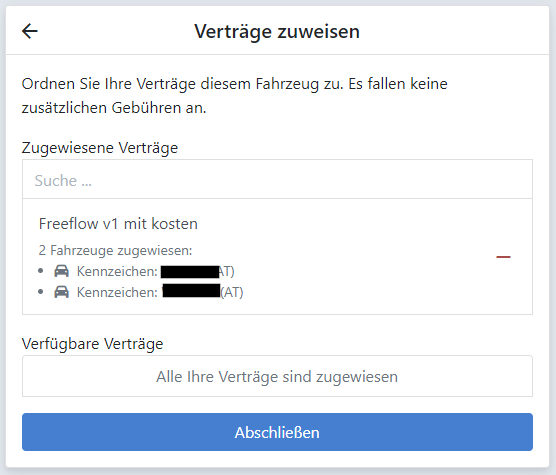Image resolution: width=556 pixels, height=475 pixels.
Task: Click the bullet before the second vehicle
Action: 41,292
